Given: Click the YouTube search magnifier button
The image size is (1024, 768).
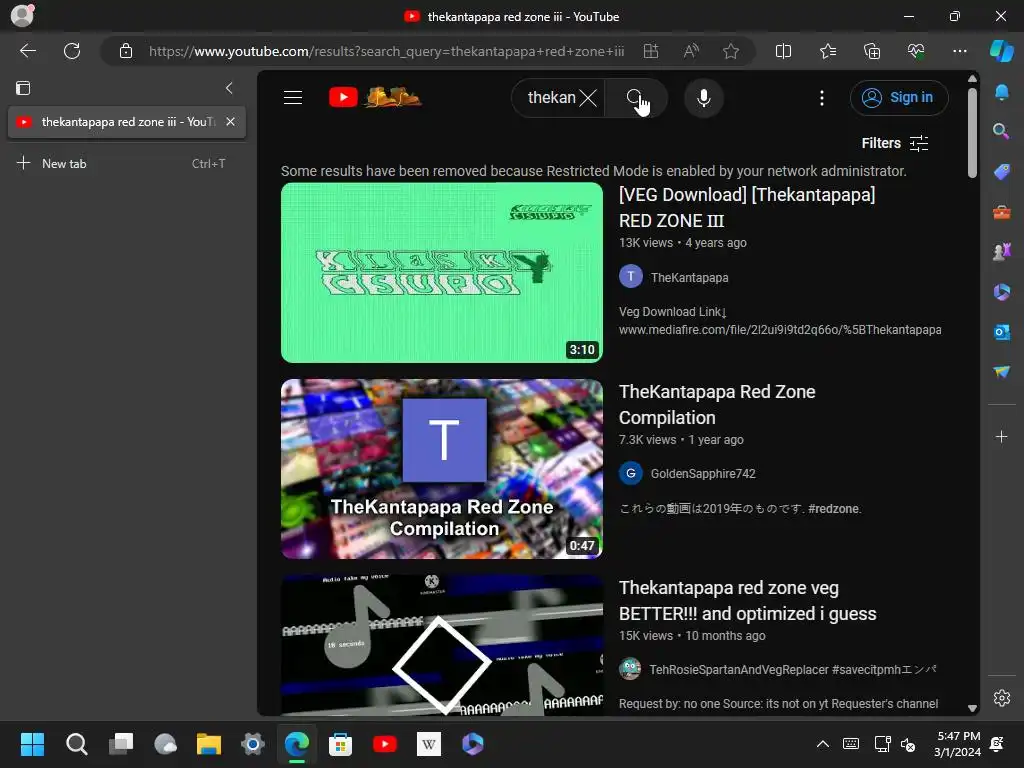Looking at the screenshot, I should 635,98.
